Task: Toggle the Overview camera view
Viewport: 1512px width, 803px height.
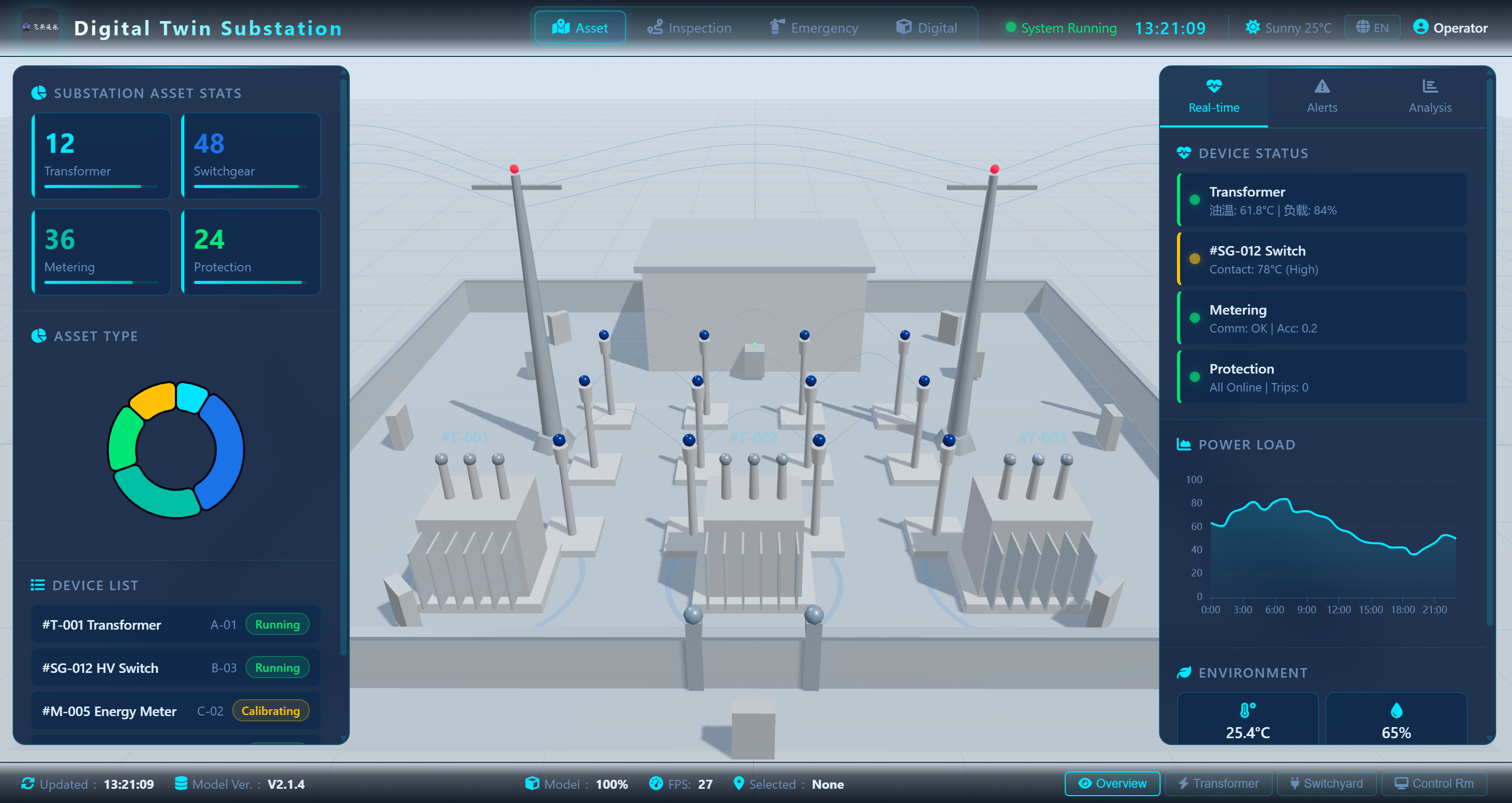Action: 1112,784
